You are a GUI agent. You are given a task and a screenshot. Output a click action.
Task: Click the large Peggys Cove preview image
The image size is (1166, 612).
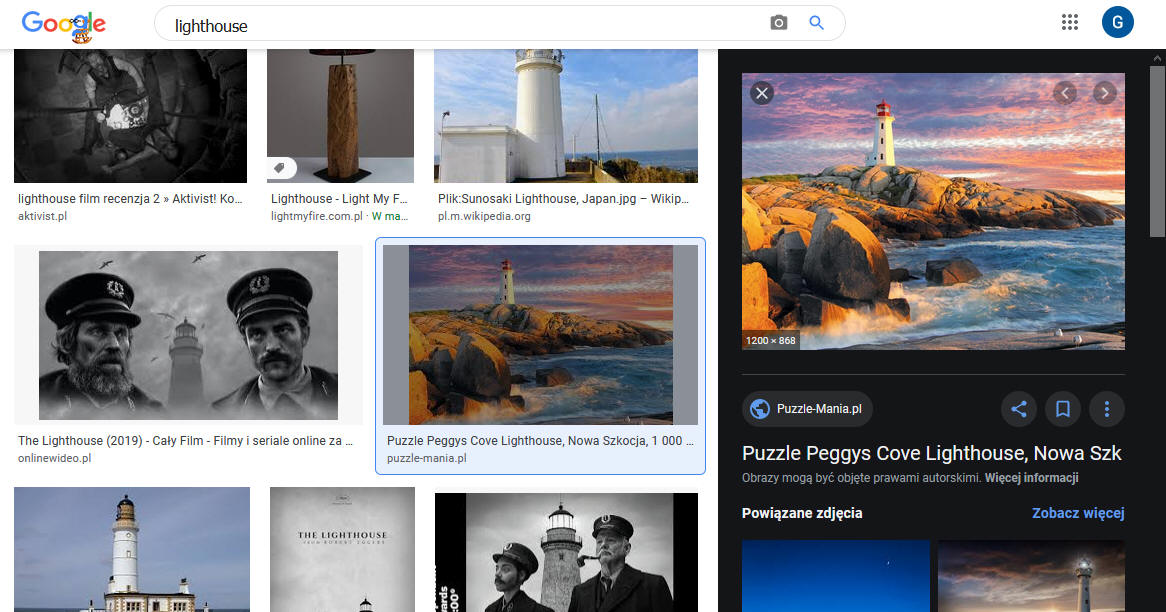(932, 210)
